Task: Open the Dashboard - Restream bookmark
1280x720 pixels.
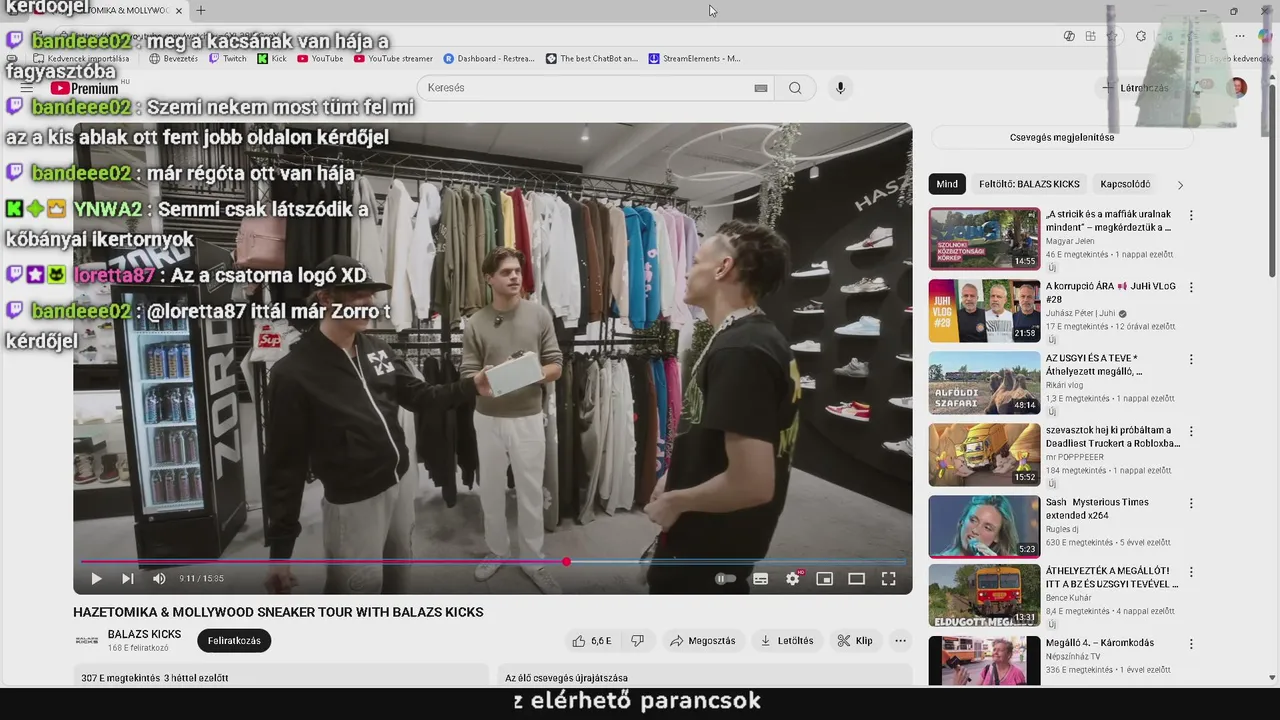Action: pos(489,58)
